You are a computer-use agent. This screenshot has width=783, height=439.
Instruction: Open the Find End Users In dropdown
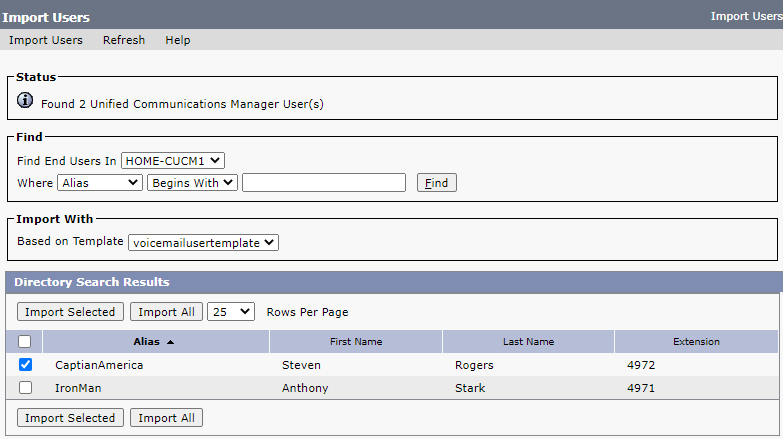point(173,160)
